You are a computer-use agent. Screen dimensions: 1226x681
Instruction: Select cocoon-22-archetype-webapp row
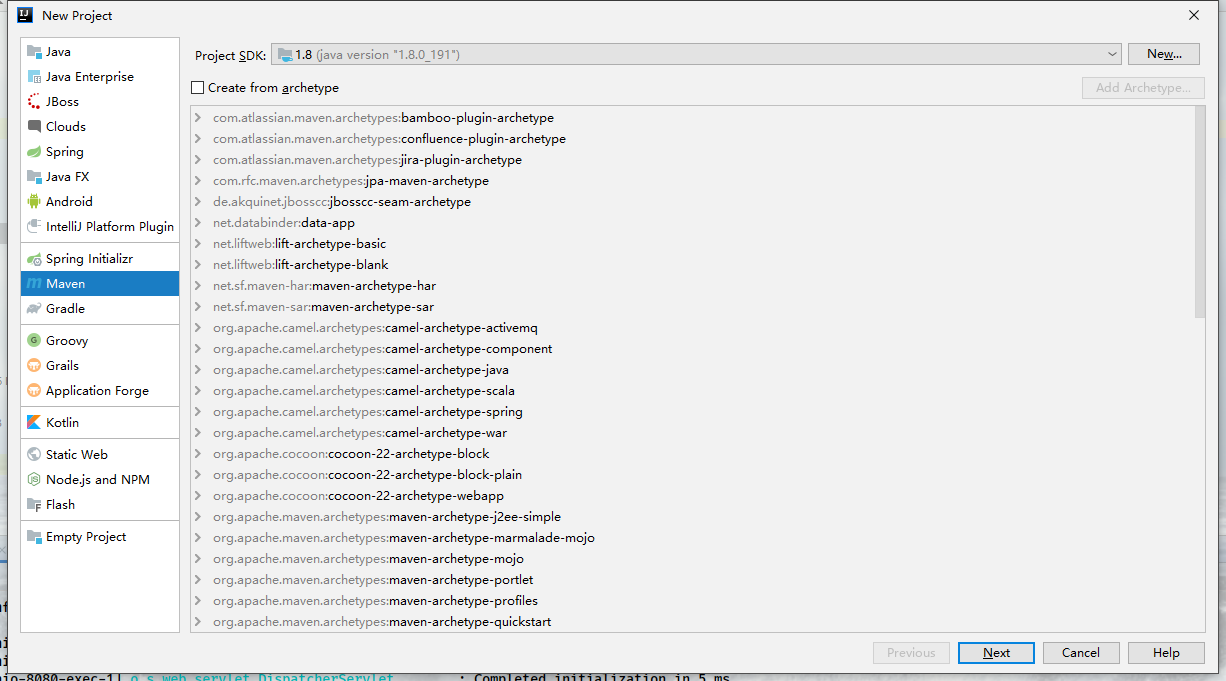tap(692, 496)
